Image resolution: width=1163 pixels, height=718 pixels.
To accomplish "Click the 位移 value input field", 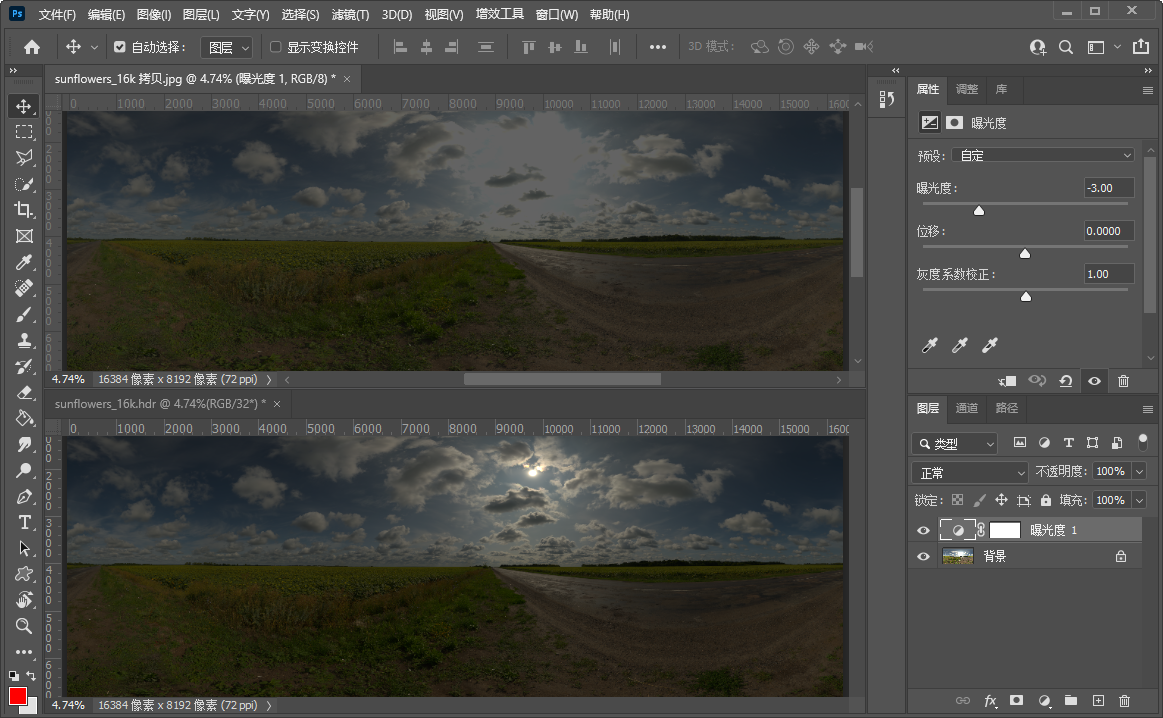I will coord(1109,231).
